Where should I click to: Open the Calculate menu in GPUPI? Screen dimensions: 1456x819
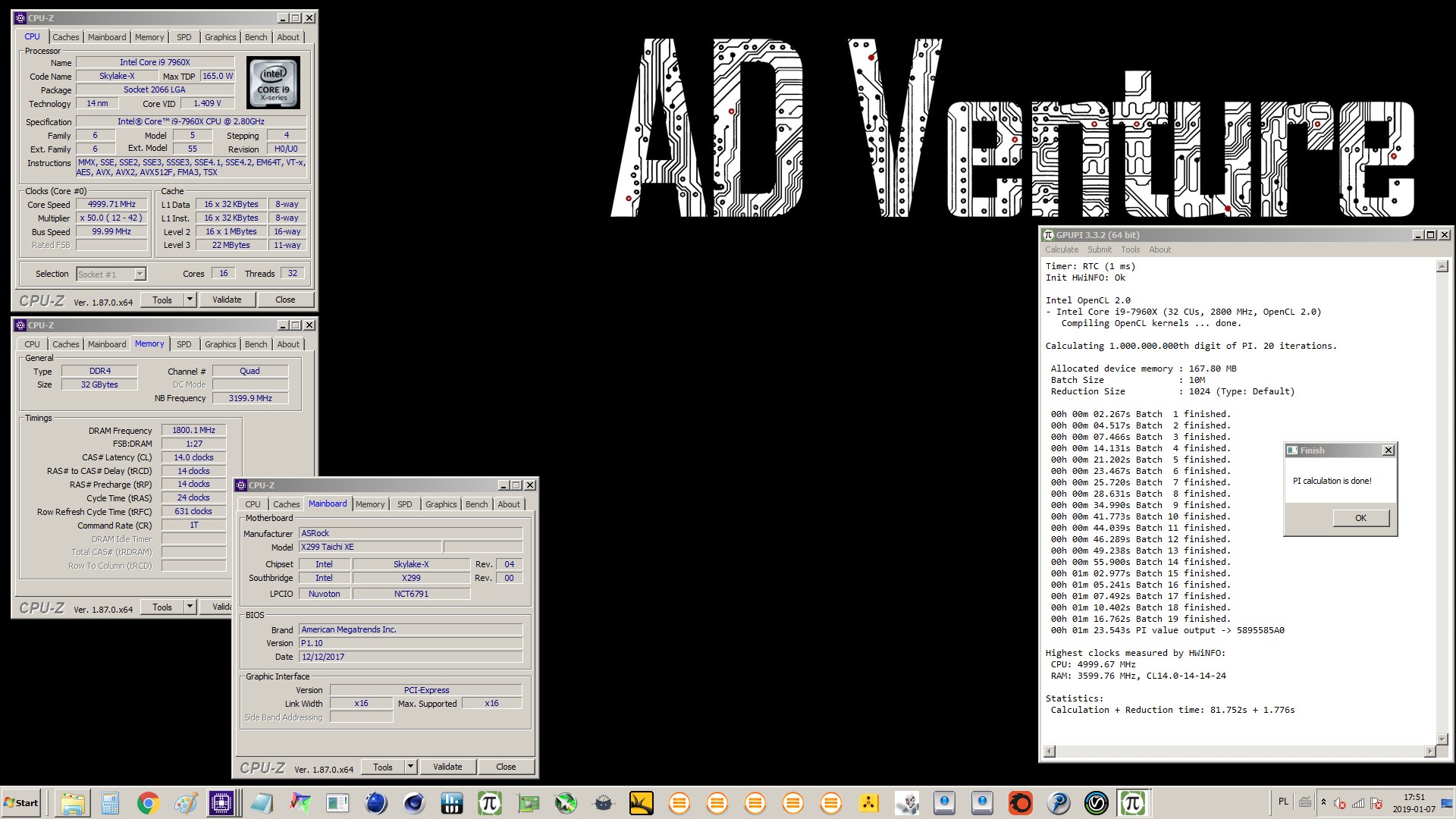[1062, 249]
